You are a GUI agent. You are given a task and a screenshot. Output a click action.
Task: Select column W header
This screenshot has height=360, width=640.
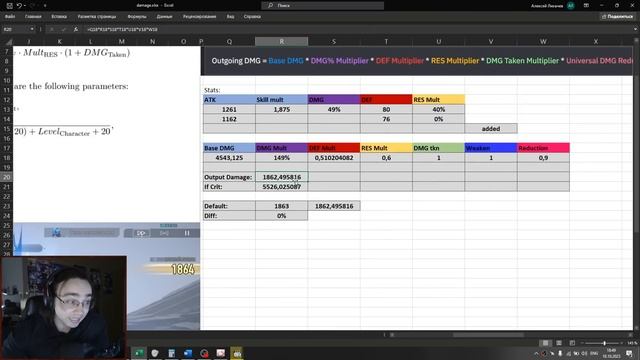[543, 42]
